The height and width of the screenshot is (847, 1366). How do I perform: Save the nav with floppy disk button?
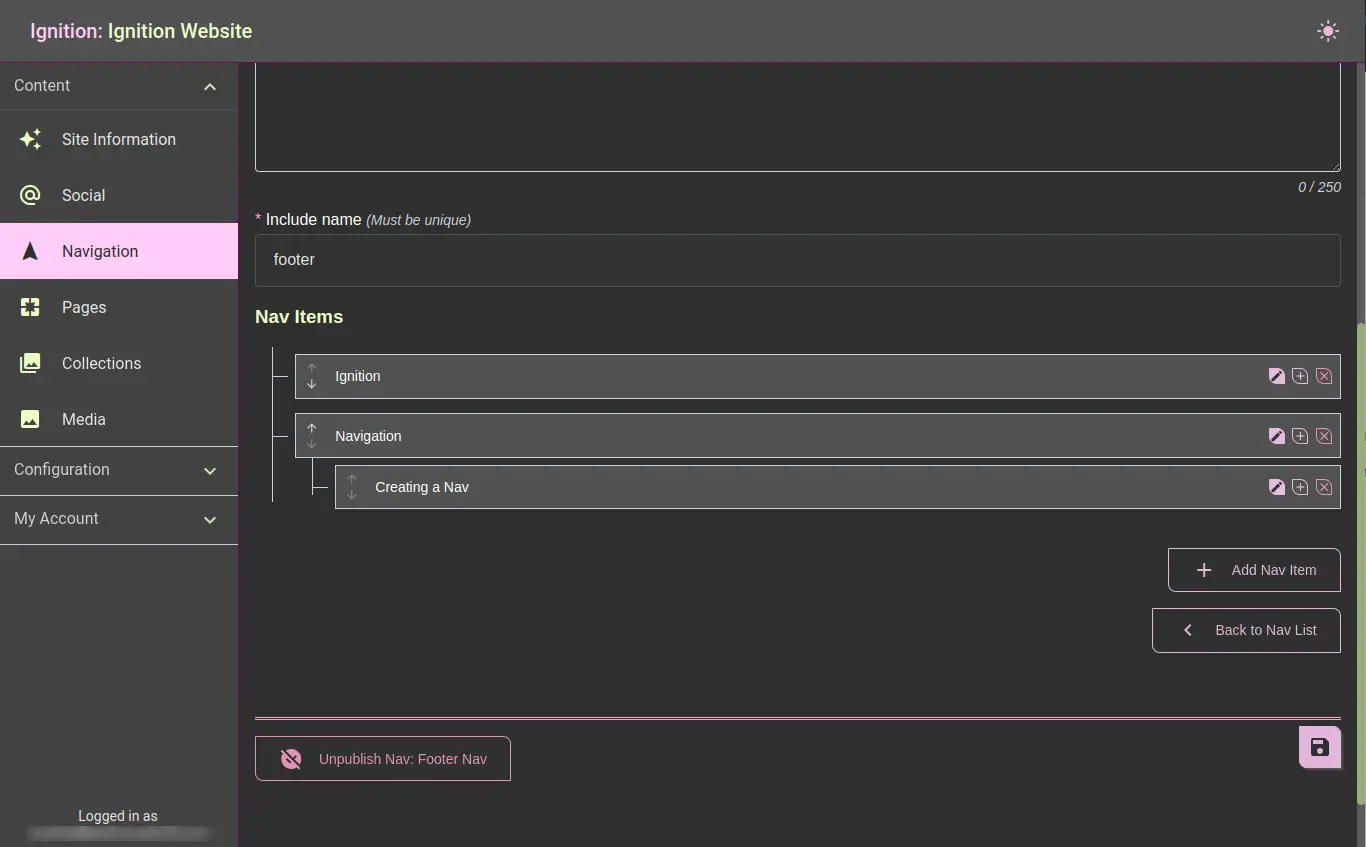(1320, 747)
